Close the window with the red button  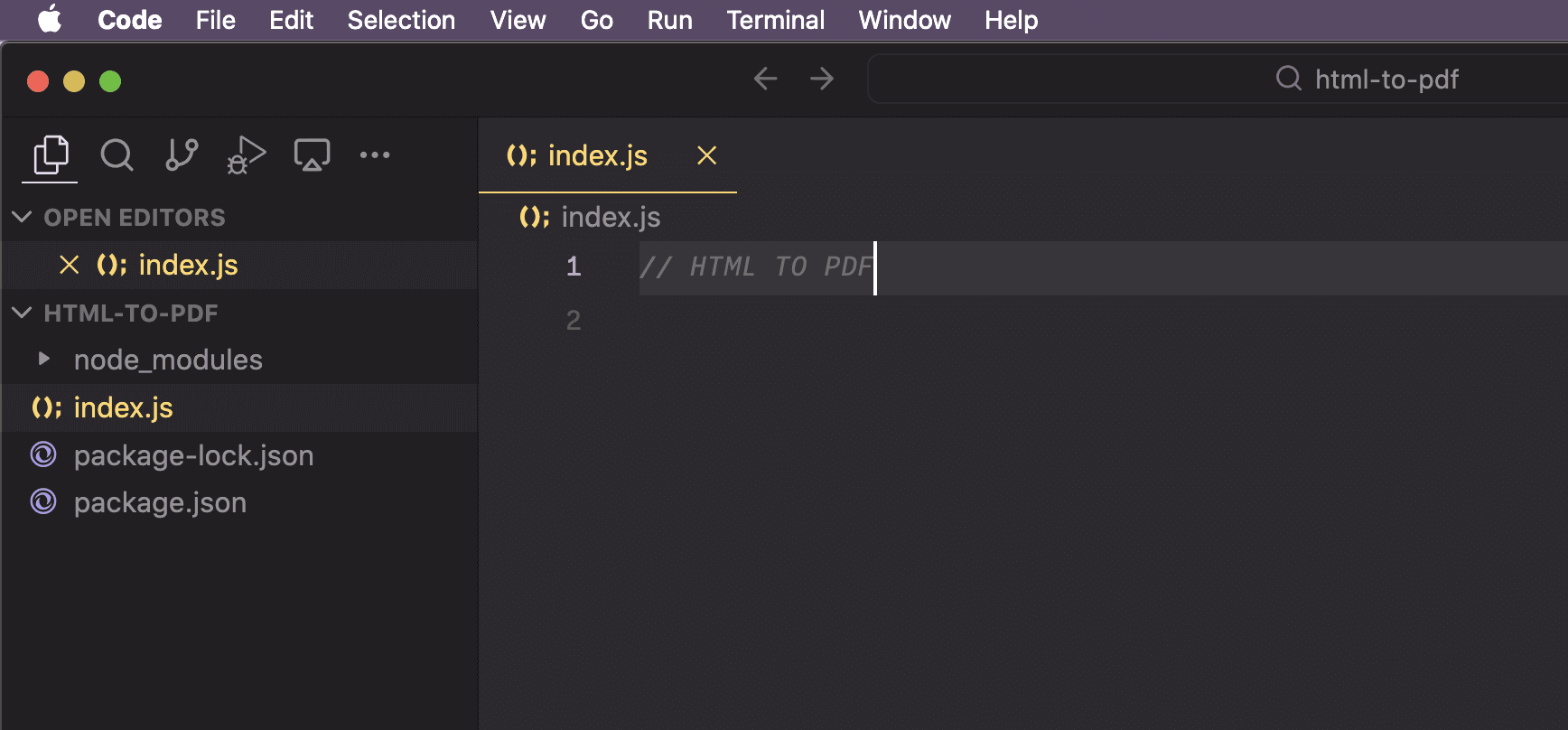coord(38,81)
